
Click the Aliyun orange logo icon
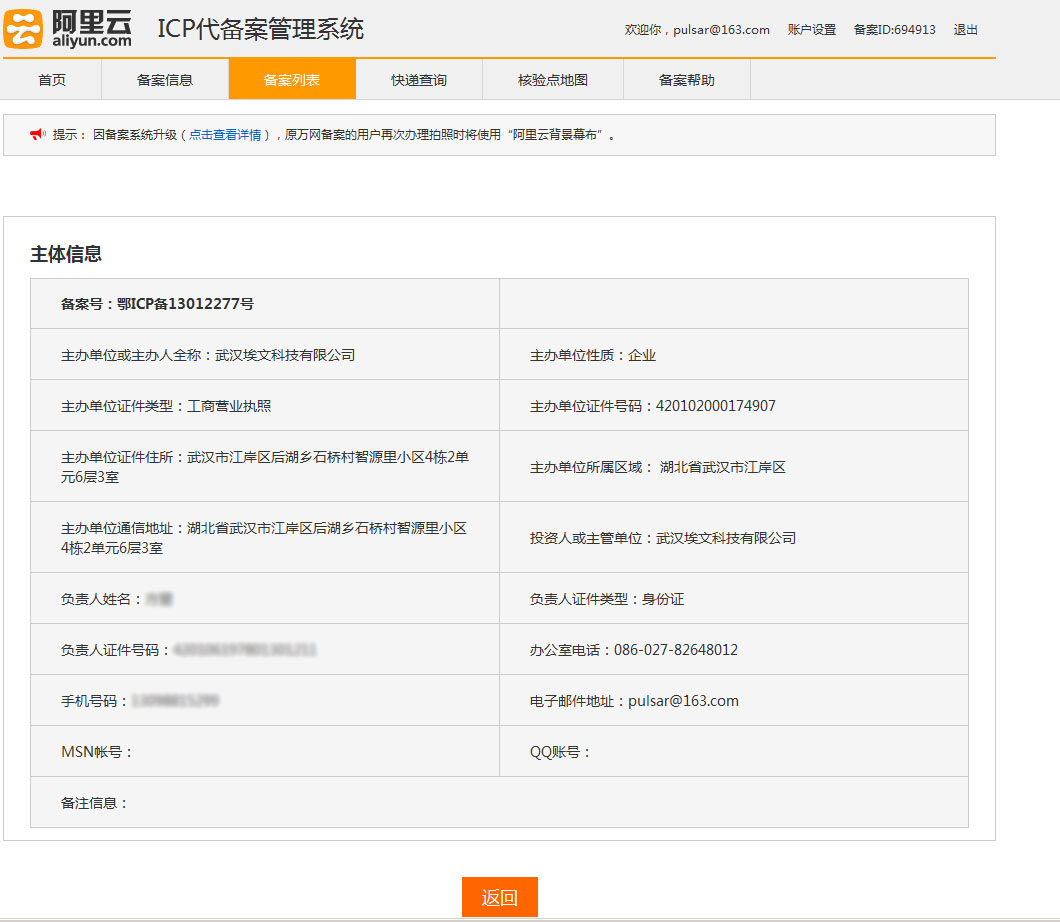23,29
